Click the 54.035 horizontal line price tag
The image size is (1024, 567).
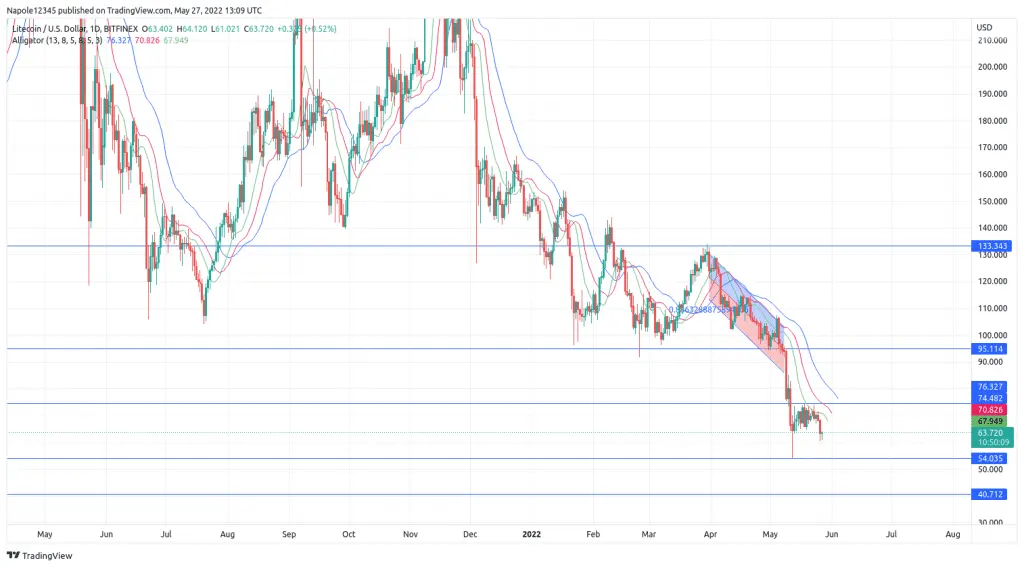(990, 459)
